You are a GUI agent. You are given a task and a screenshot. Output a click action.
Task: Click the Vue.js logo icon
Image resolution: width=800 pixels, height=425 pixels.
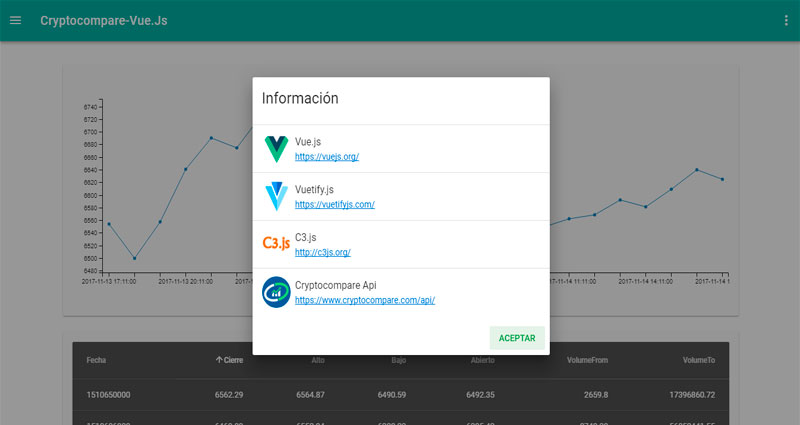pyautogui.click(x=277, y=149)
